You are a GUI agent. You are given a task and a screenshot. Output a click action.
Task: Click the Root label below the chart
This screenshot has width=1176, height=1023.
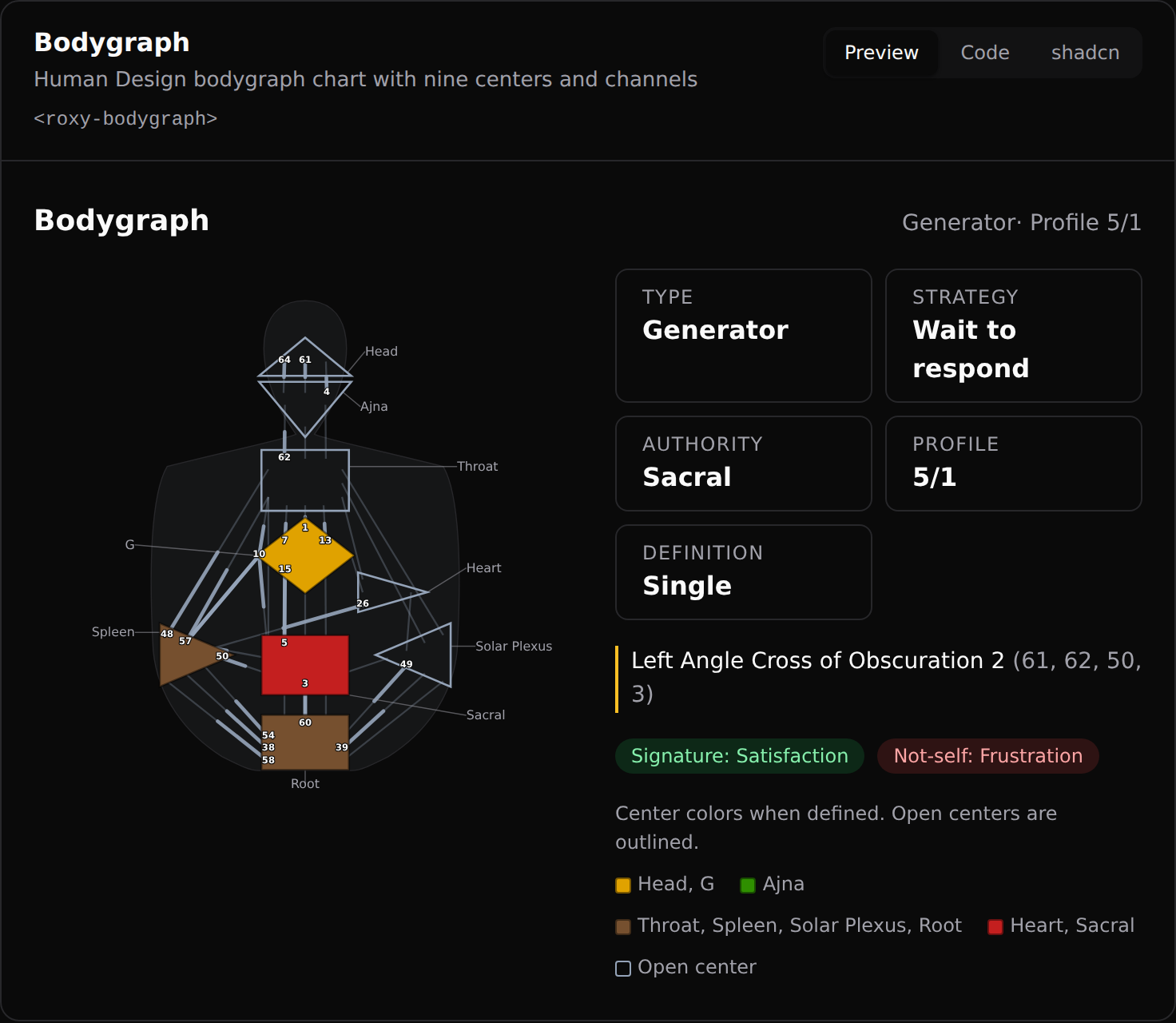[305, 784]
